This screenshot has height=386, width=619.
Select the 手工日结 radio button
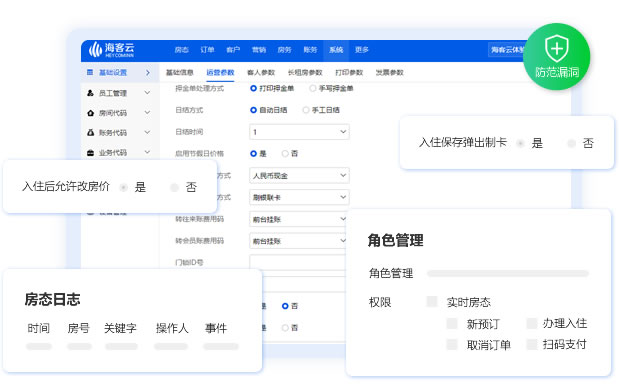(306, 110)
